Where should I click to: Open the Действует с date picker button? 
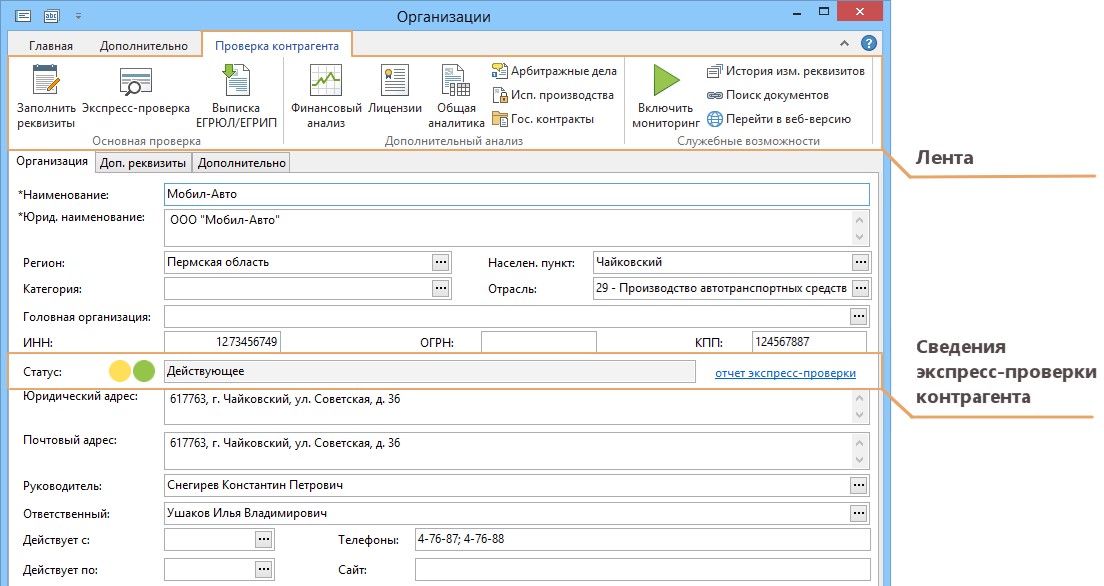[263, 540]
